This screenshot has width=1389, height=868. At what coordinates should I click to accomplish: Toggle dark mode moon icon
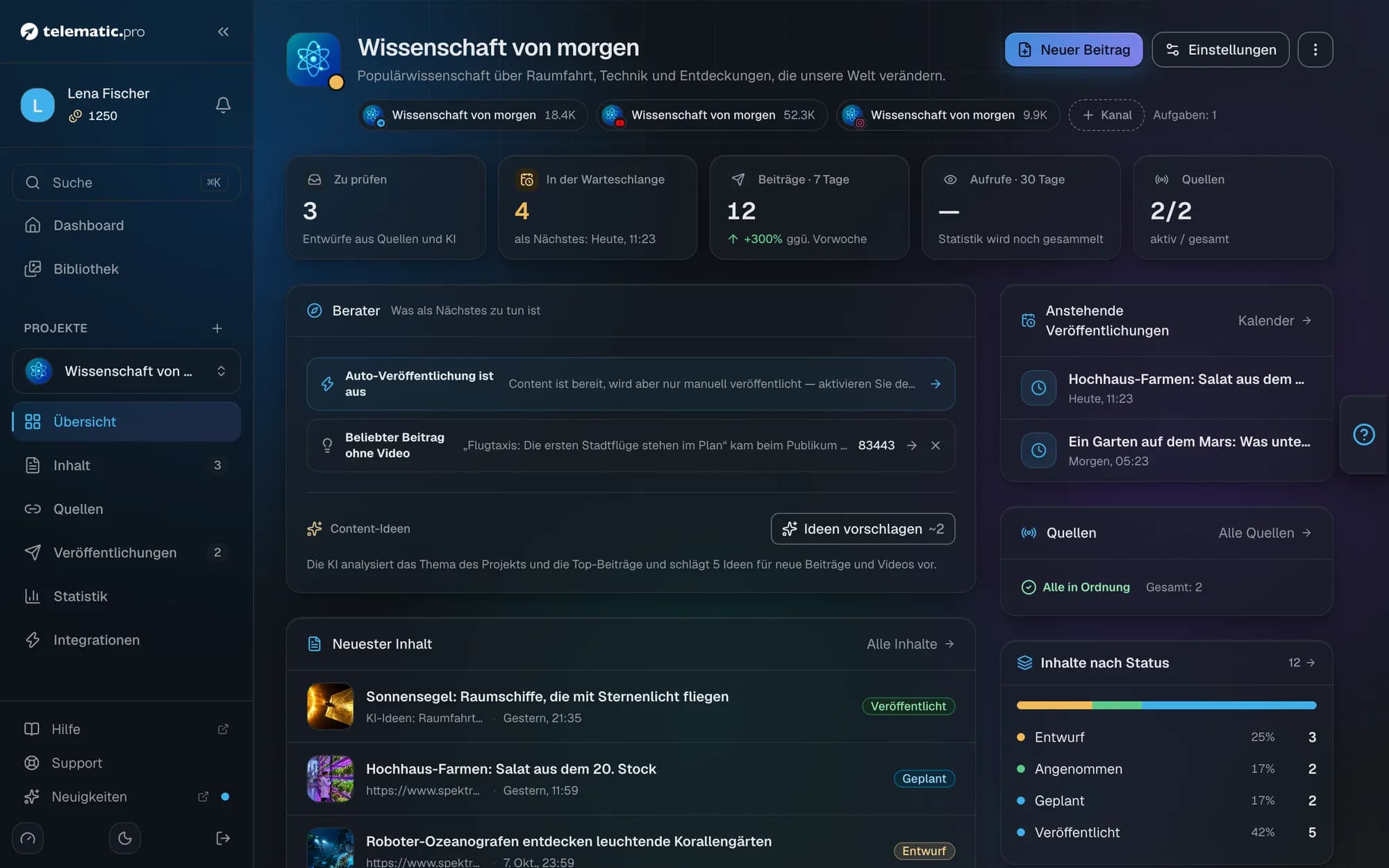pyautogui.click(x=125, y=838)
